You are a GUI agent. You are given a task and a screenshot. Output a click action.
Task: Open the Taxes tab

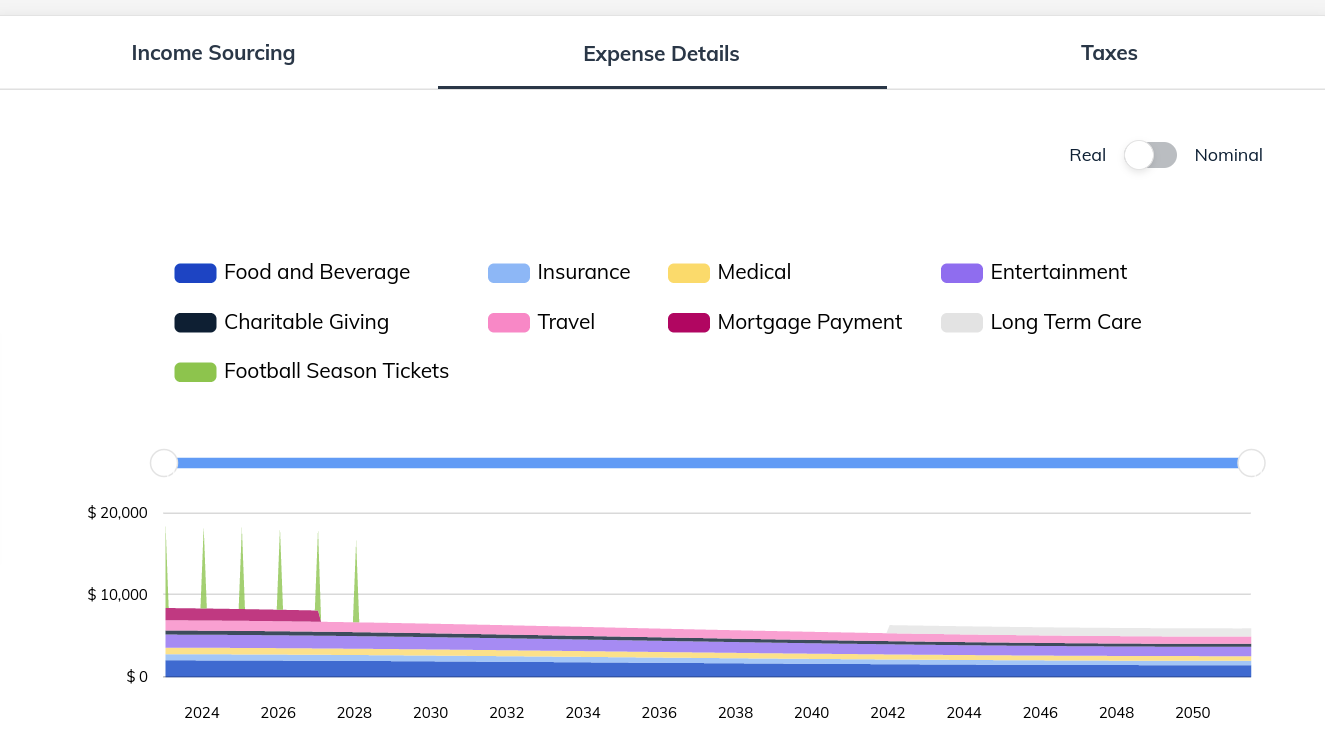pos(1109,53)
